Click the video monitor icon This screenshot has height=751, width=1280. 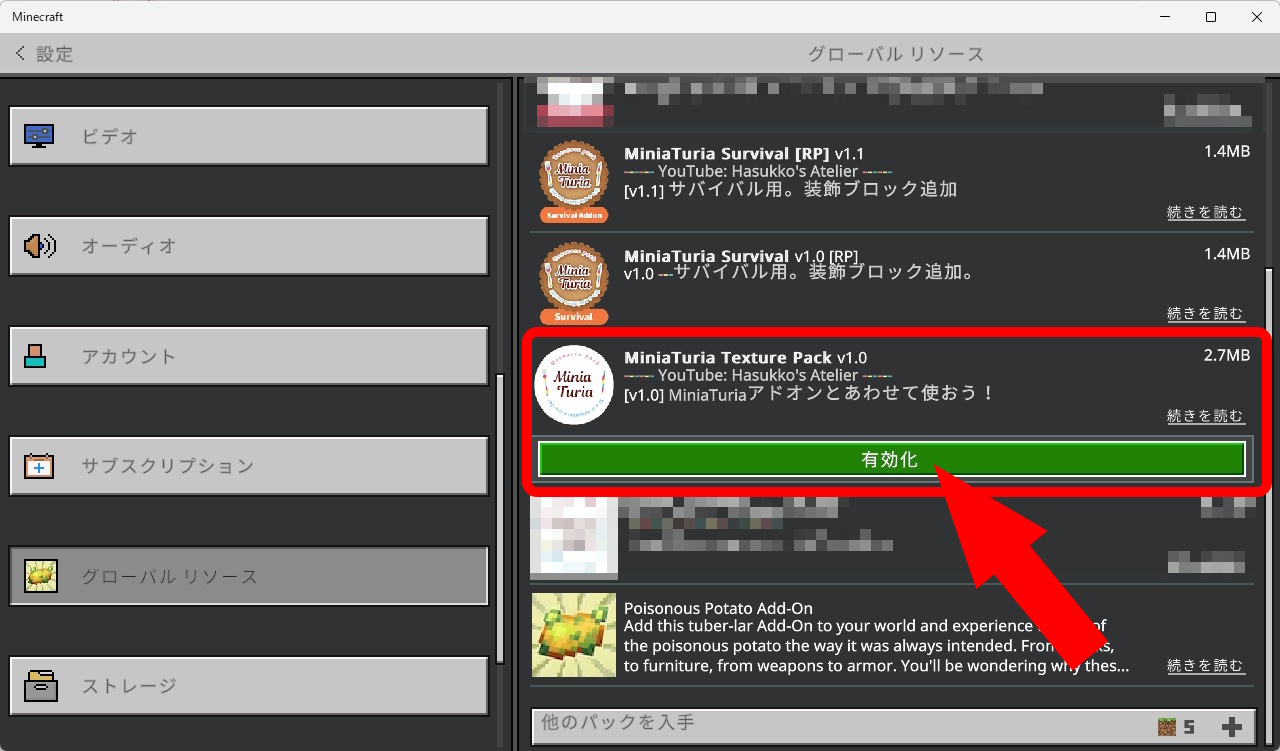(40, 136)
